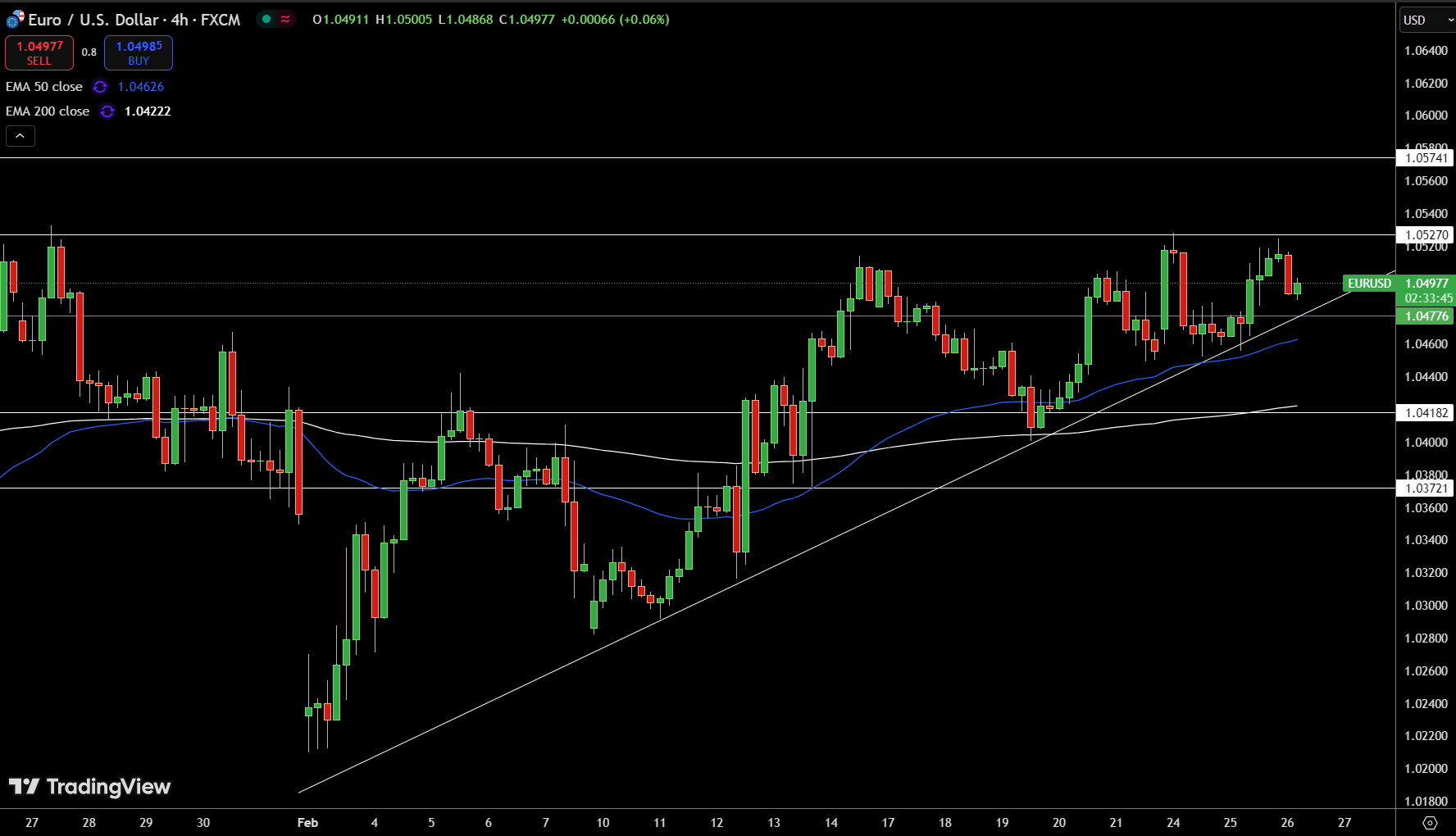Click the green market status dot
1456x836 pixels.
[x=266, y=19]
